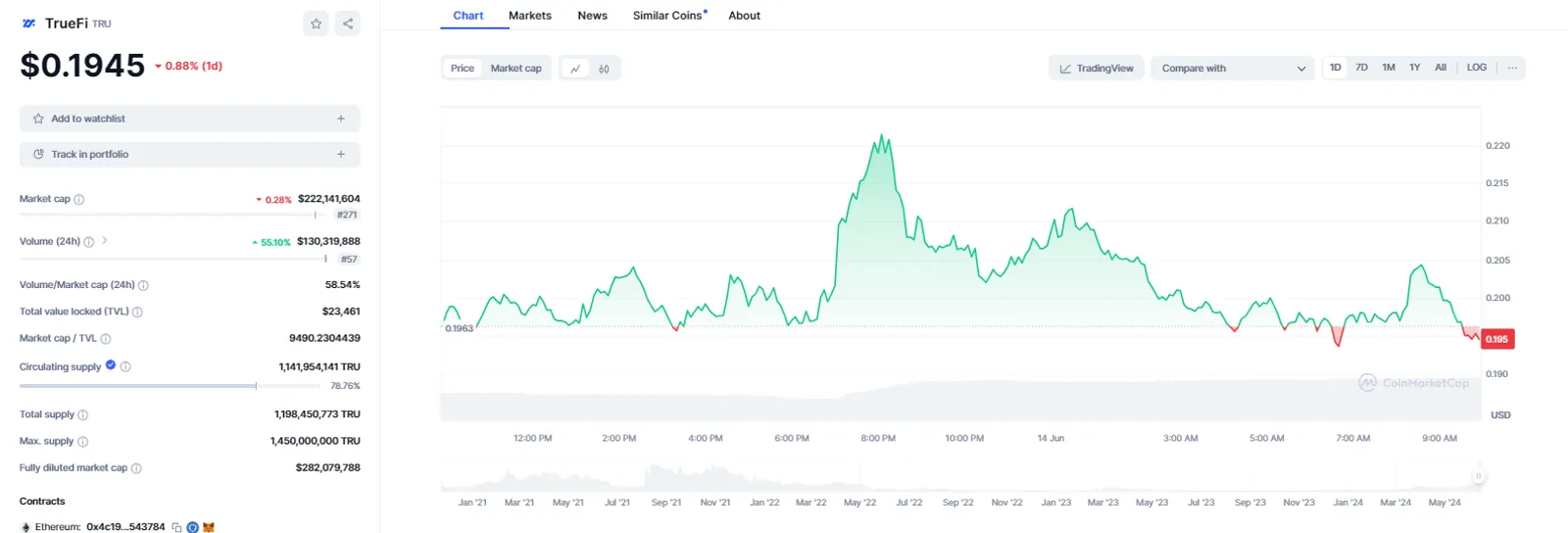Image resolution: width=1568 pixels, height=533 pixels.
Task: Open the About tab
Action: pos(745,16)
